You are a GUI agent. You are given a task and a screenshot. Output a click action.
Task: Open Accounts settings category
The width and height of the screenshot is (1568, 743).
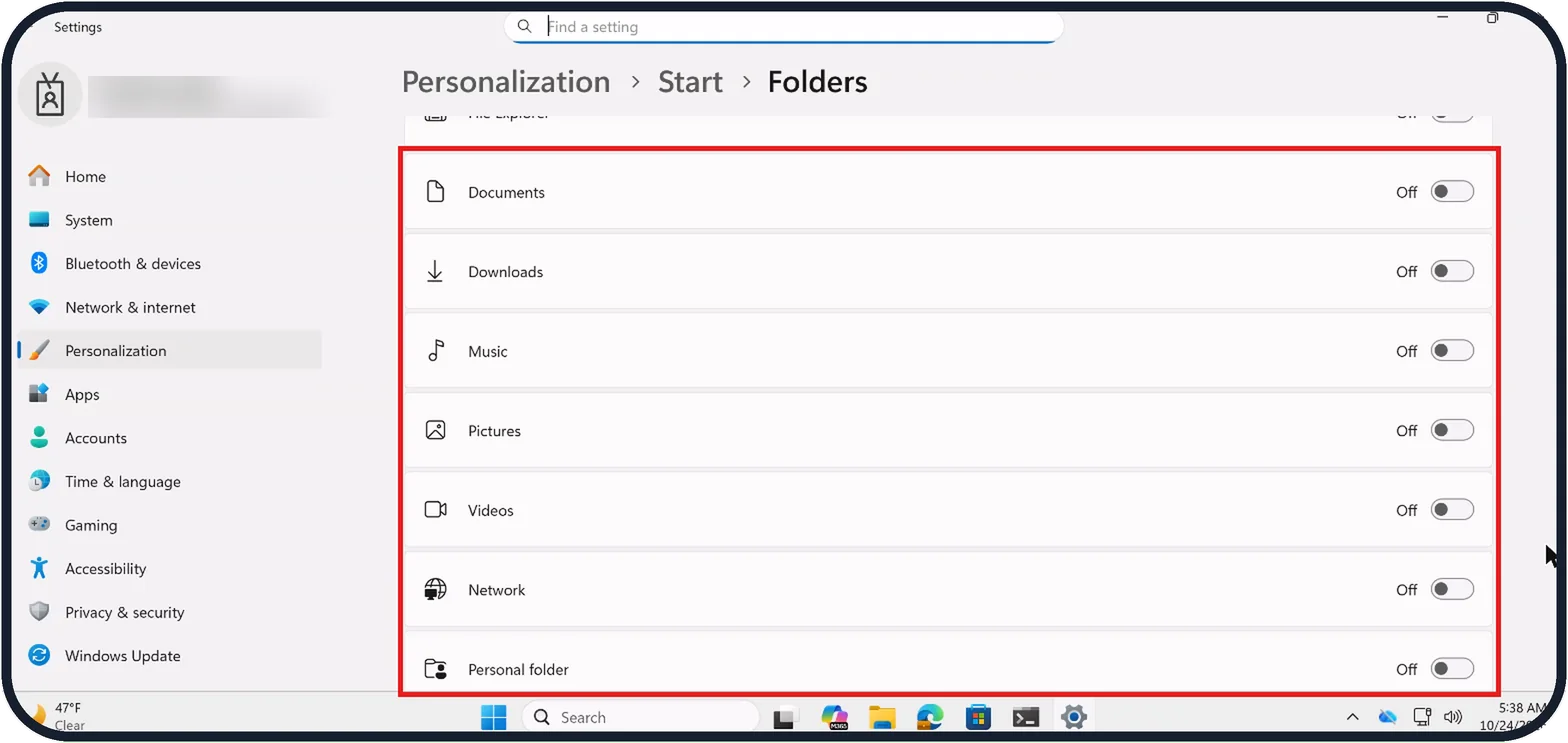170,438
